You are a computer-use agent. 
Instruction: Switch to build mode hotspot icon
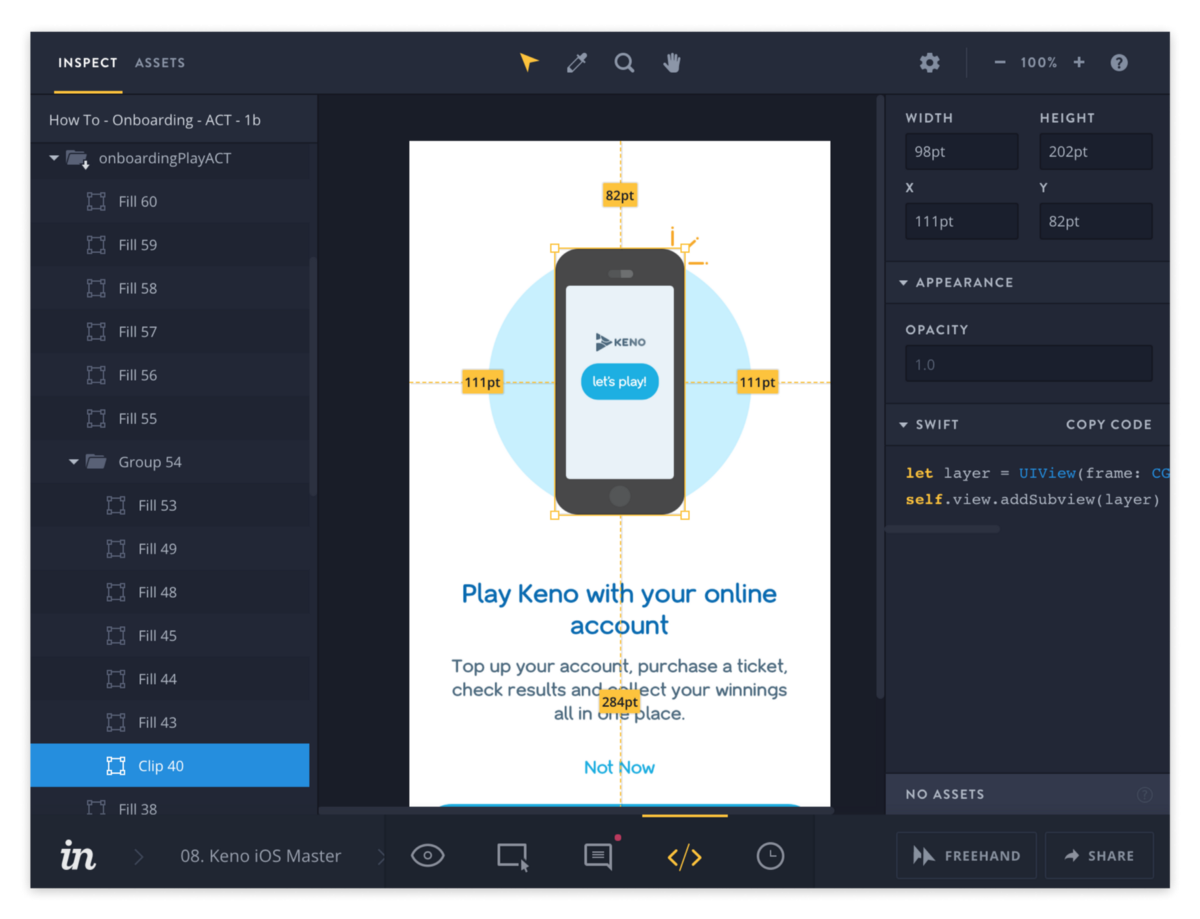[x=513, y=857]
